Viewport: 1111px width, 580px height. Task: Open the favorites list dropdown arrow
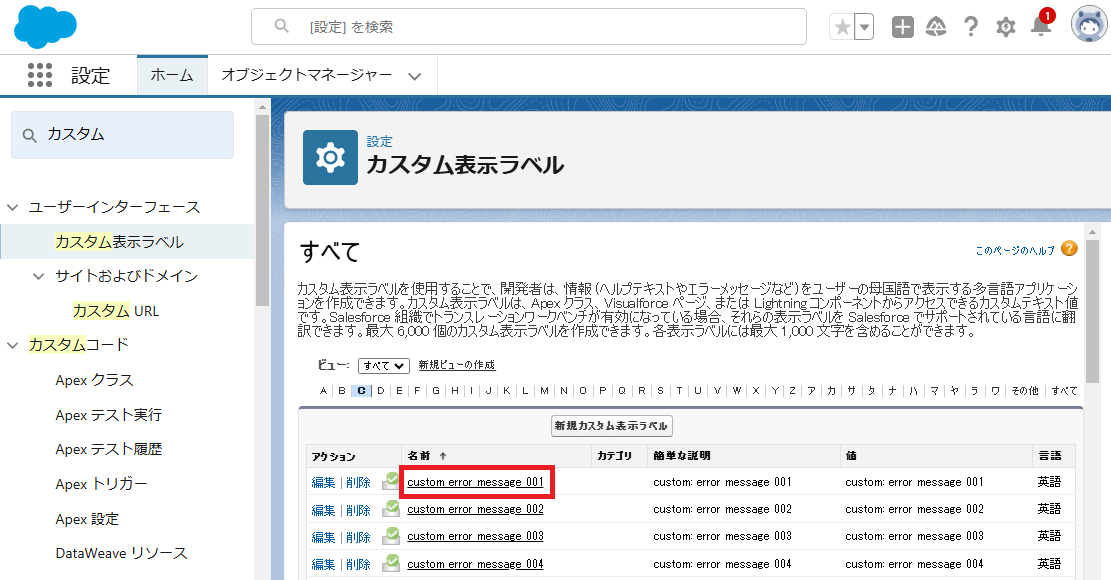[864, 28]
